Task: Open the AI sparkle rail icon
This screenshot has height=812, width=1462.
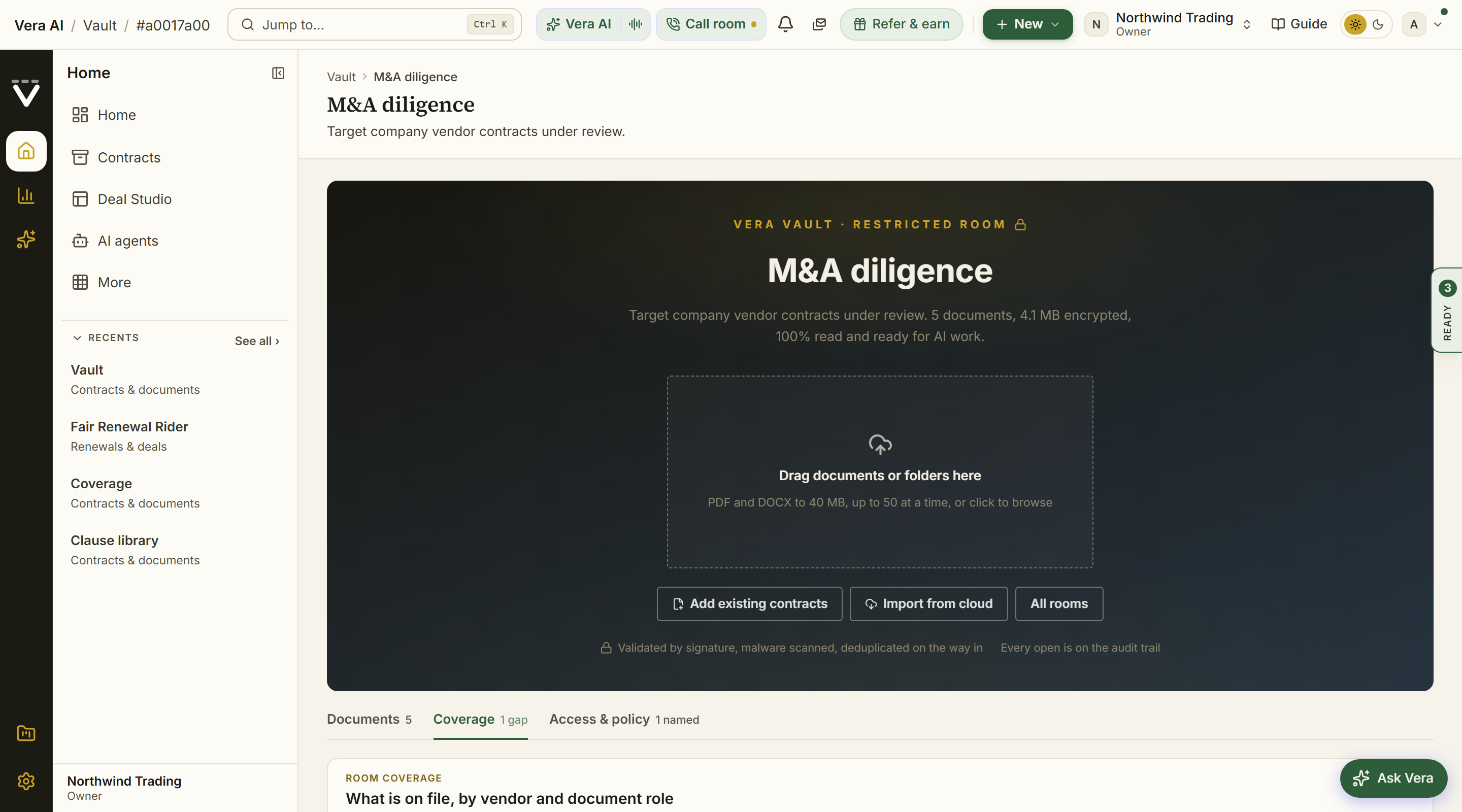Action: coord(26,240)
